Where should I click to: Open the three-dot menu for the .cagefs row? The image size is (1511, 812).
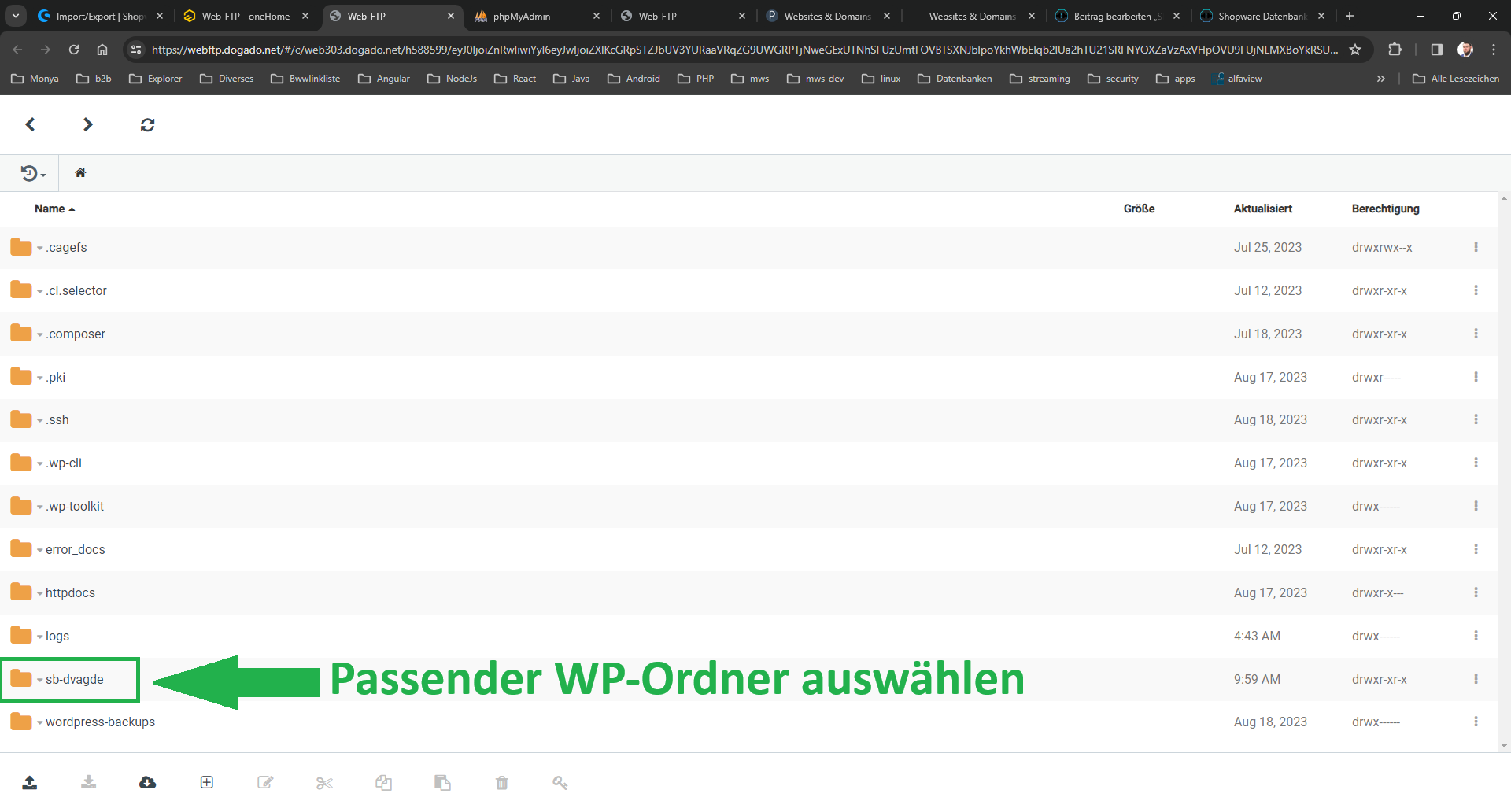point(1476,247)
